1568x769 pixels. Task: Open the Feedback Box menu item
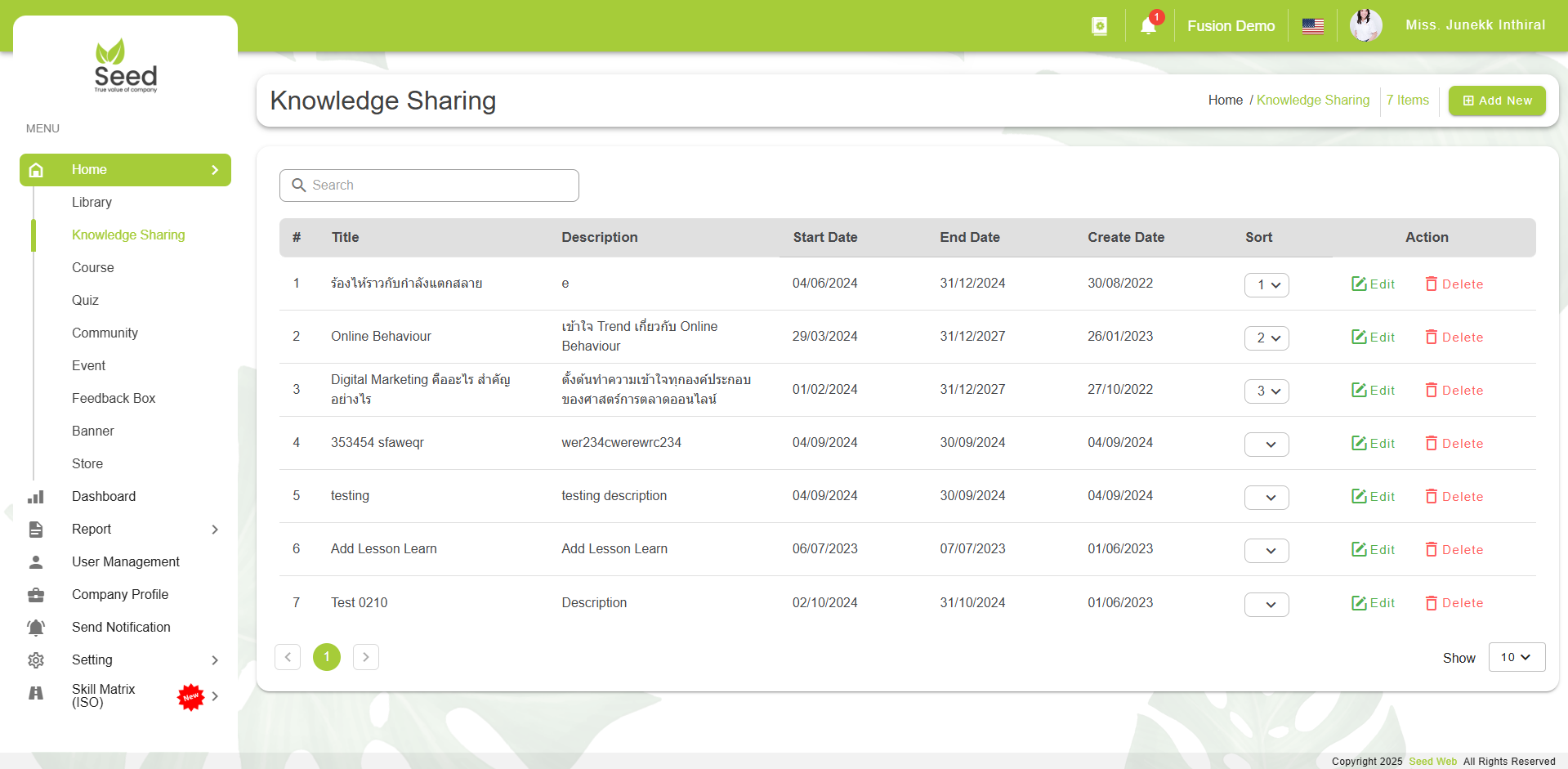pyautogui.click(x=114, y=399)
